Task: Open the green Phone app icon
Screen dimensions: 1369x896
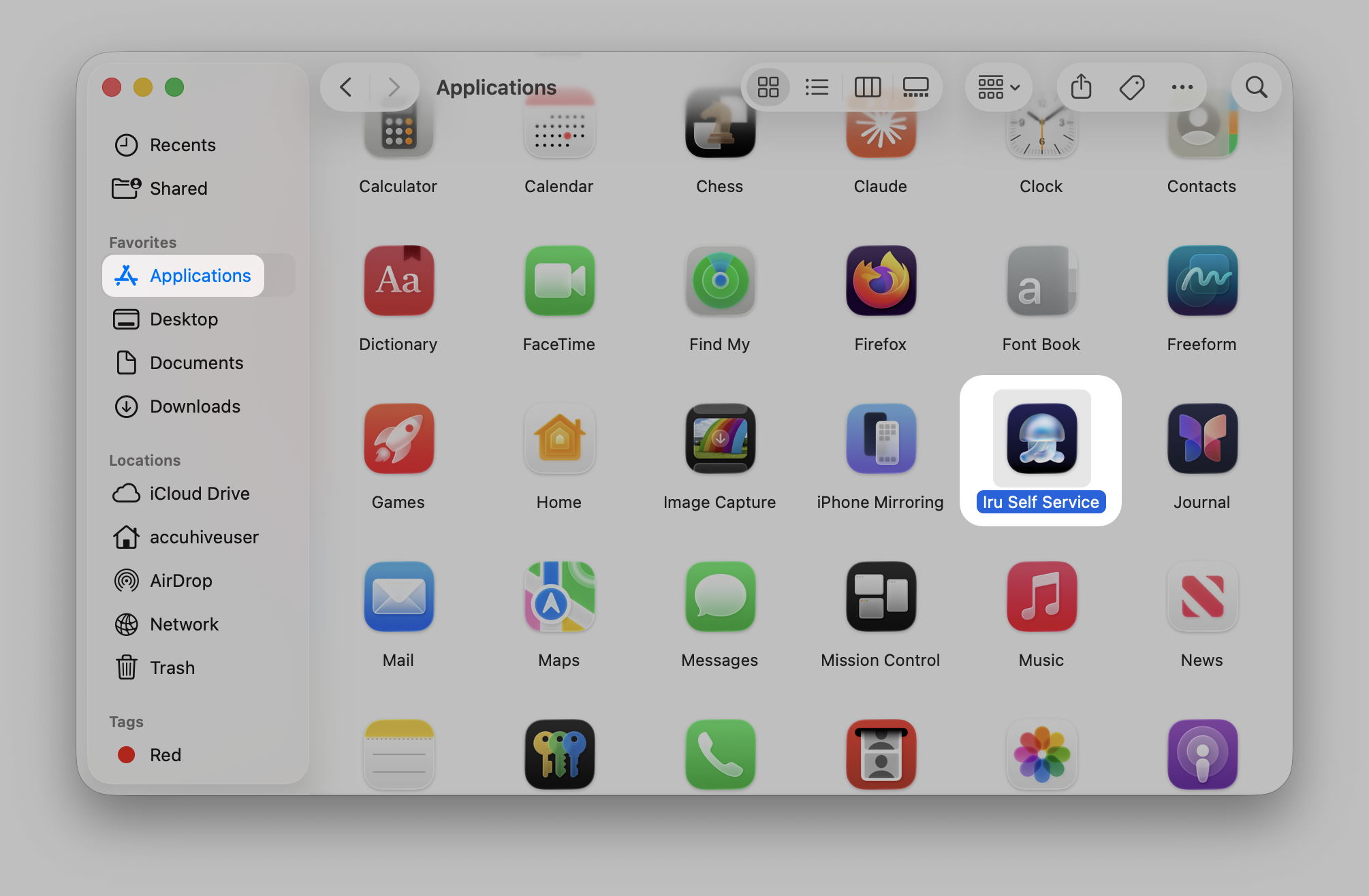Action: pos(720,754)
